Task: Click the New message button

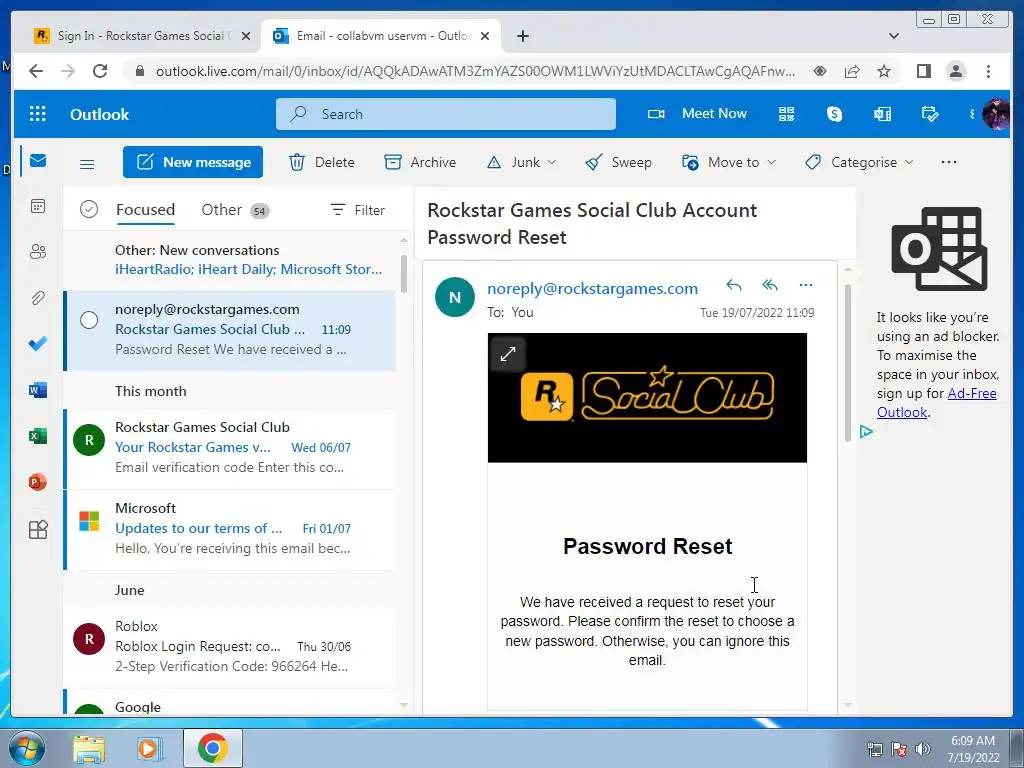Action: (x=193, y=162)
